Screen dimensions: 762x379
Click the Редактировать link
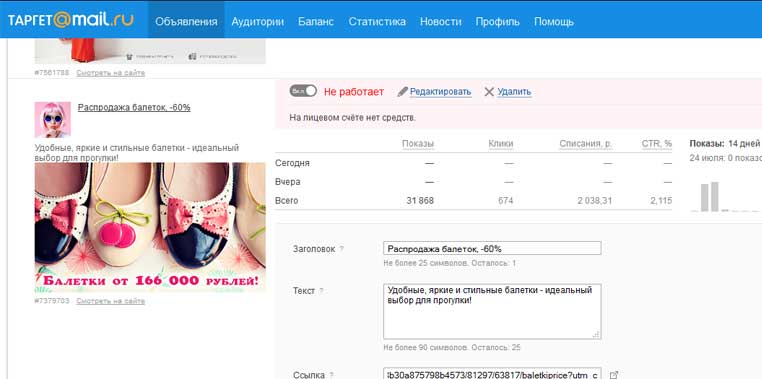tap(440, 92)
